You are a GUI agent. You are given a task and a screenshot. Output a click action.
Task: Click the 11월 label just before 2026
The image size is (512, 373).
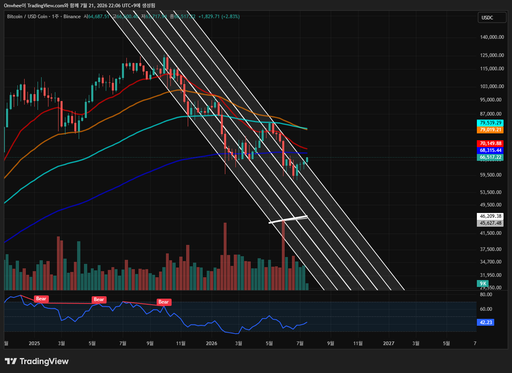pos(181,343)
